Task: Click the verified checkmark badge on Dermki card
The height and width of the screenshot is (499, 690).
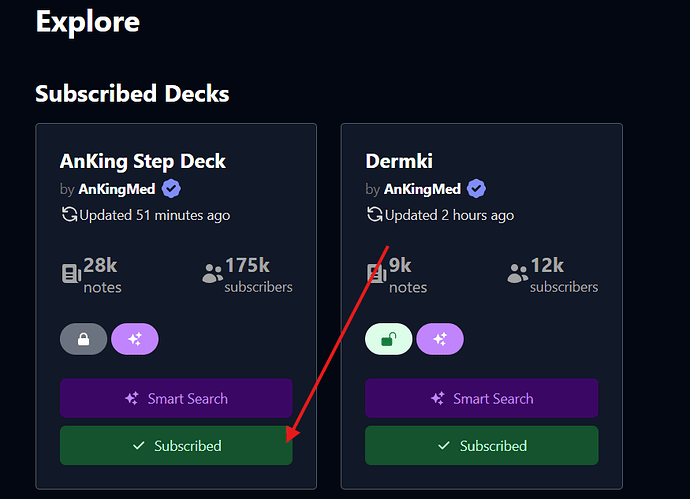Action: (477, 189)
